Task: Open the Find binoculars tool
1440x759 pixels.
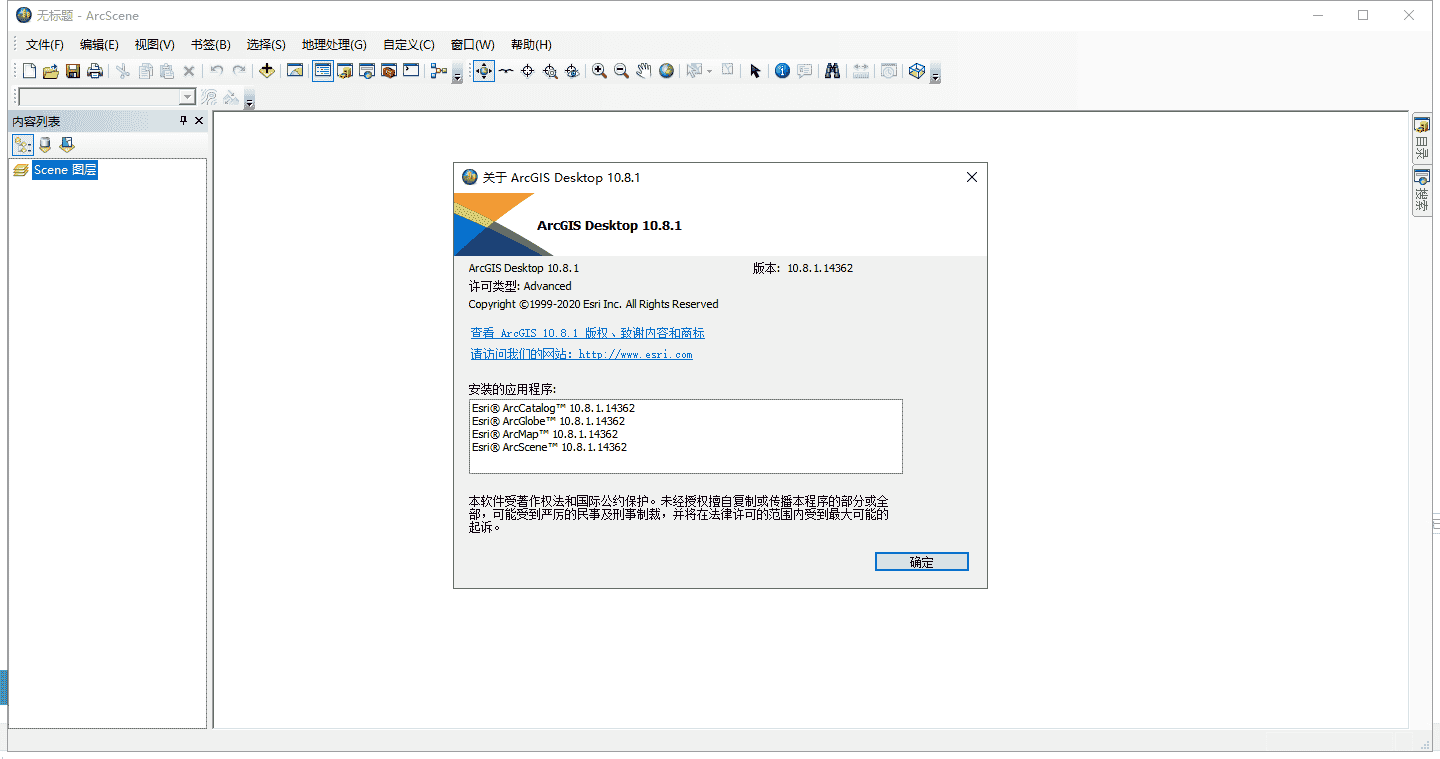Action: [x=831, y=71]
